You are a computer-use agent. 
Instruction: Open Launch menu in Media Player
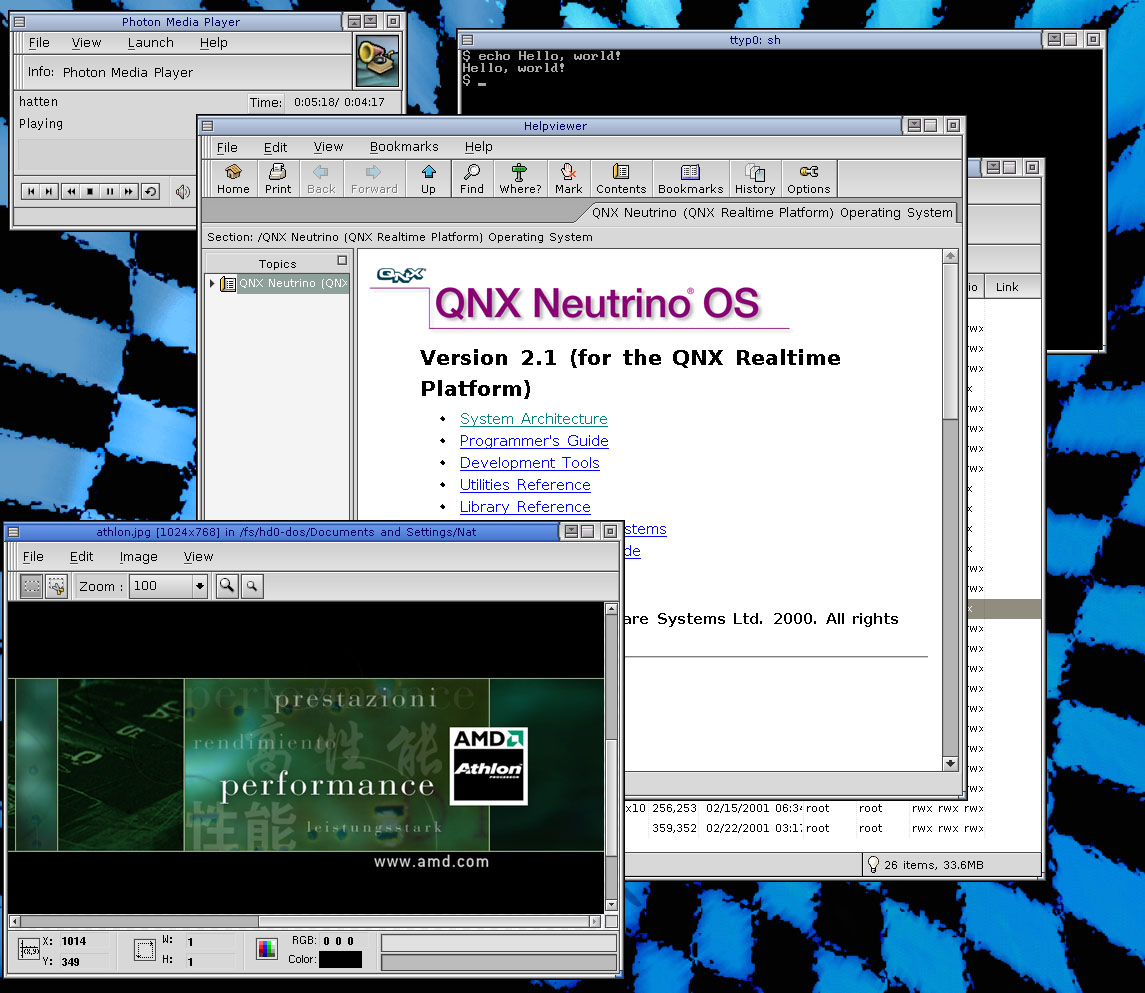click(x=150, y=42)
